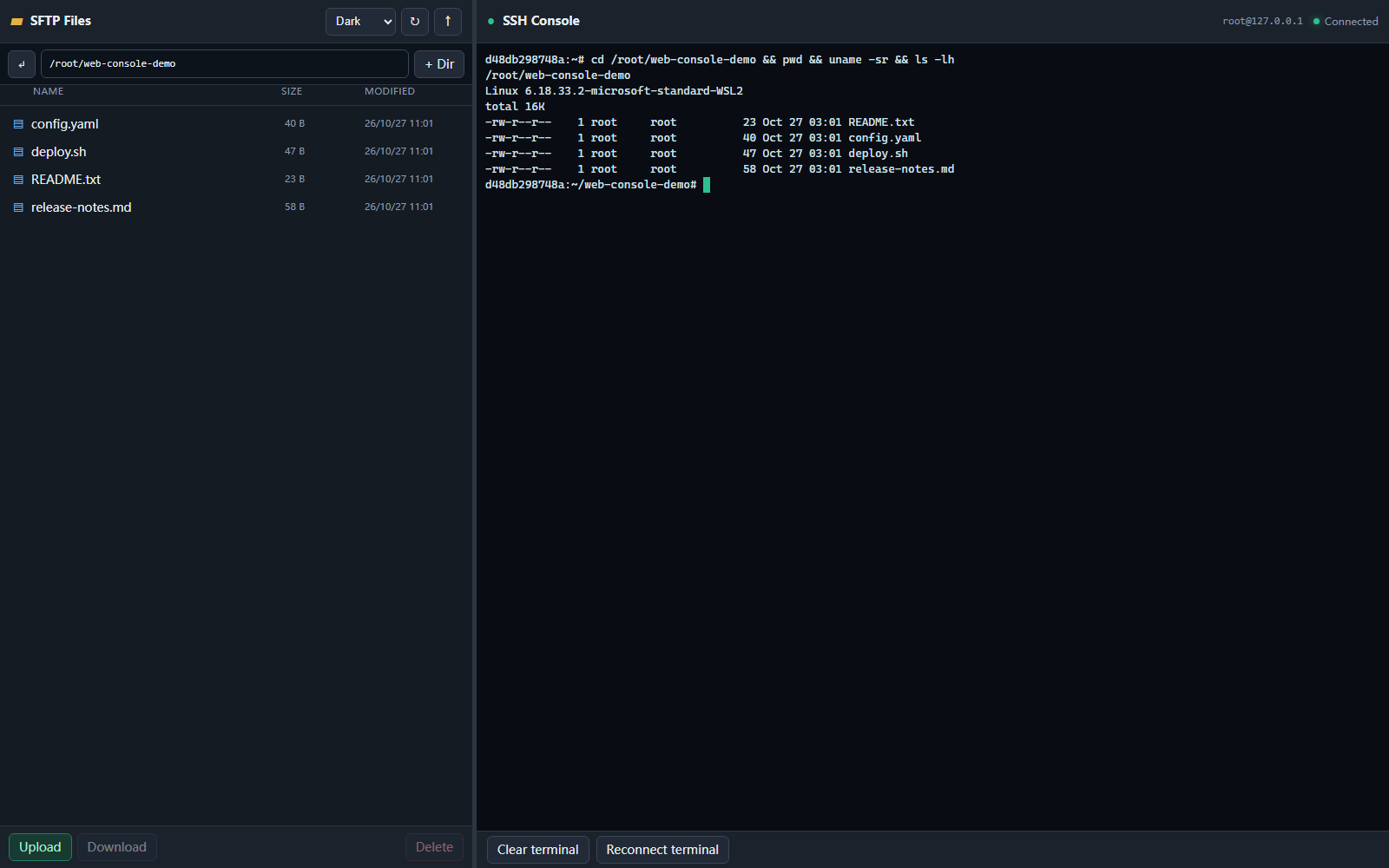The width and height of the screenshot is (1389, 868).
Task: Click the NAME column header
Action: (49, 91)
